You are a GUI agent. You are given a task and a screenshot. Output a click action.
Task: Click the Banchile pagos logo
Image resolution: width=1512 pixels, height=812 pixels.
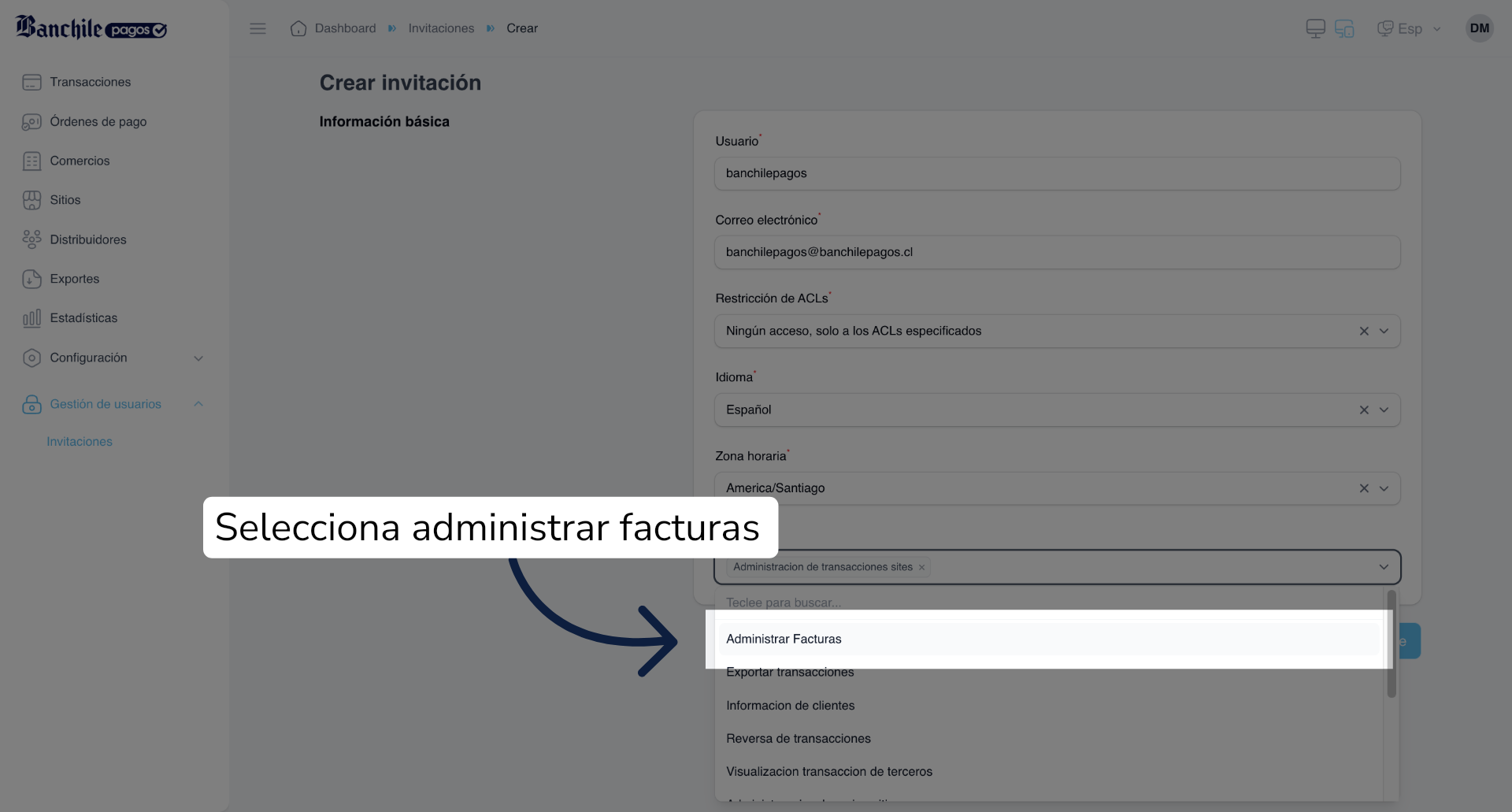(x=91, y=28)
